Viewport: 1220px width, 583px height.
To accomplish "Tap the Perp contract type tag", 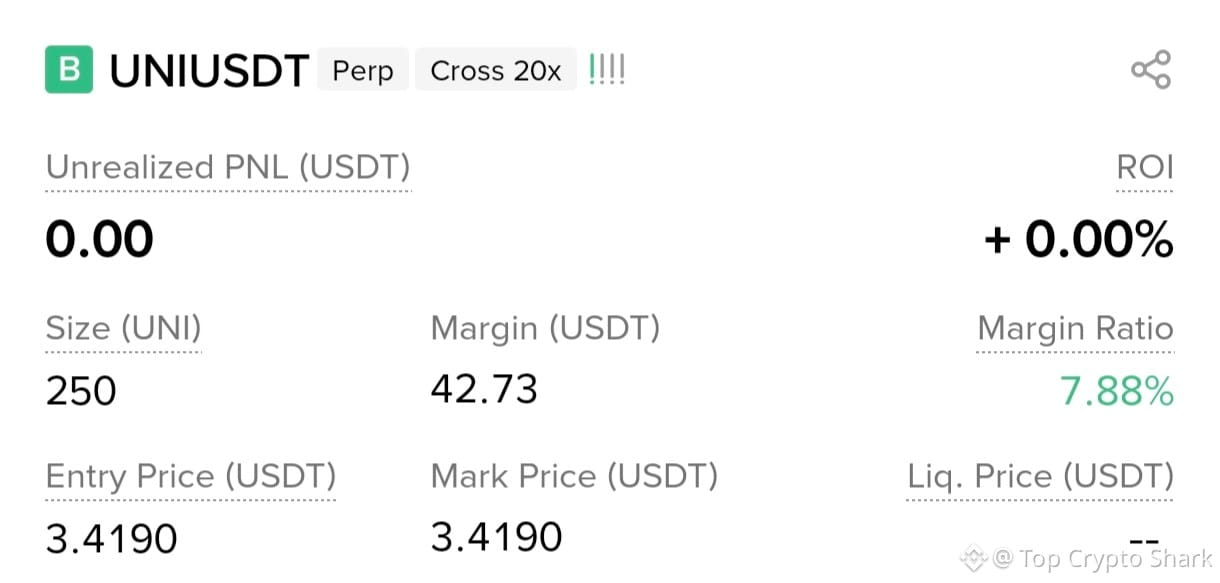I will [x=363, y=71].
